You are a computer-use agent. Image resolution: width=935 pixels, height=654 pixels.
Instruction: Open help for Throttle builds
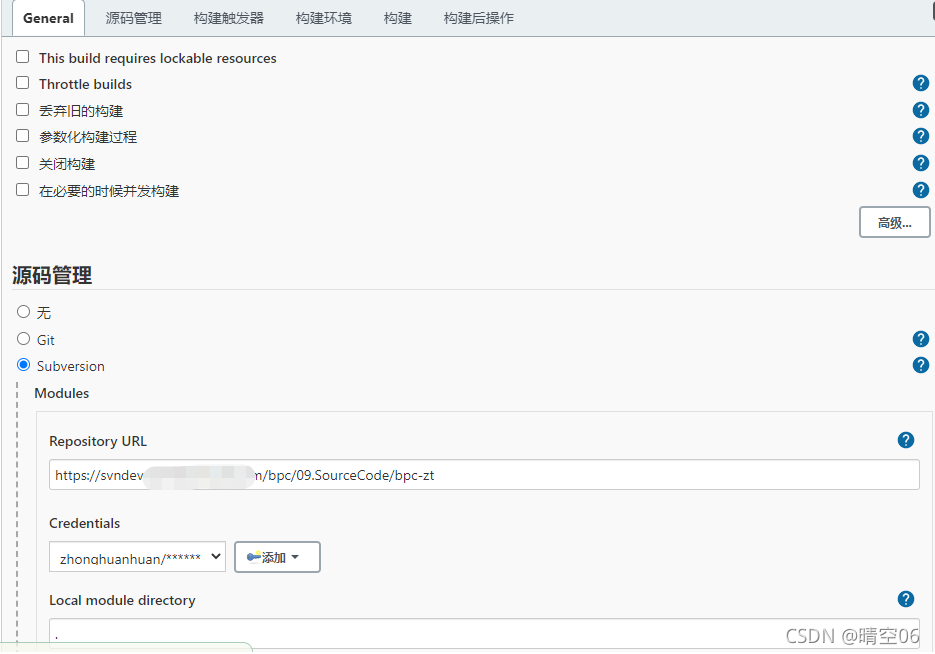click(921, 83)
